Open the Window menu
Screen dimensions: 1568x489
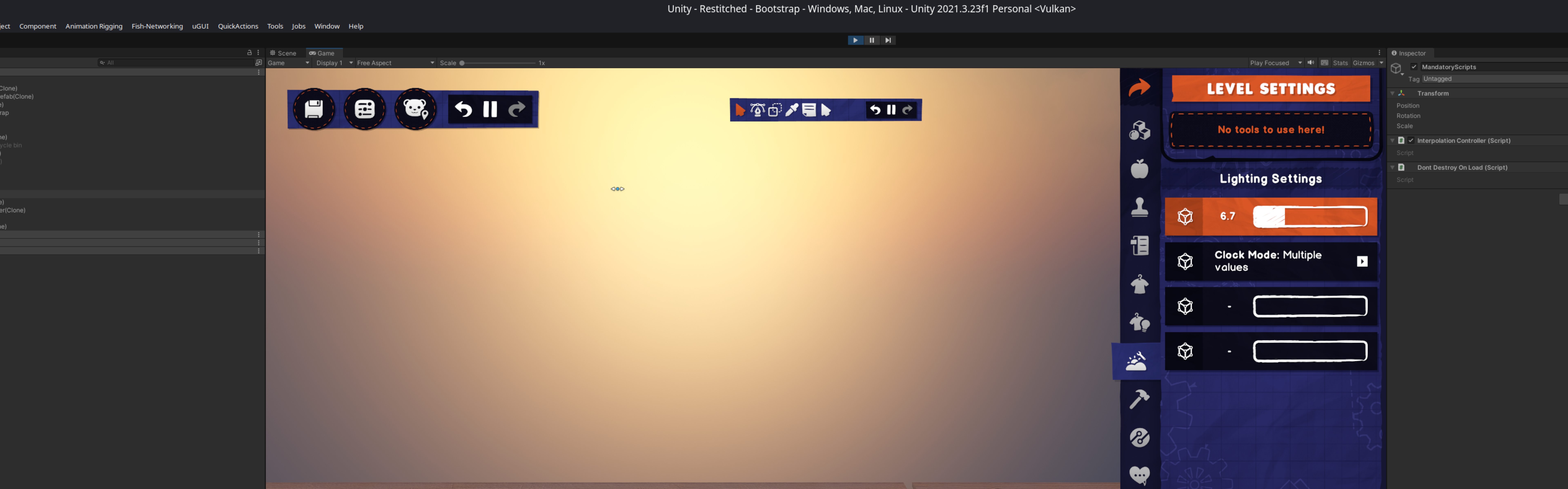327,26
